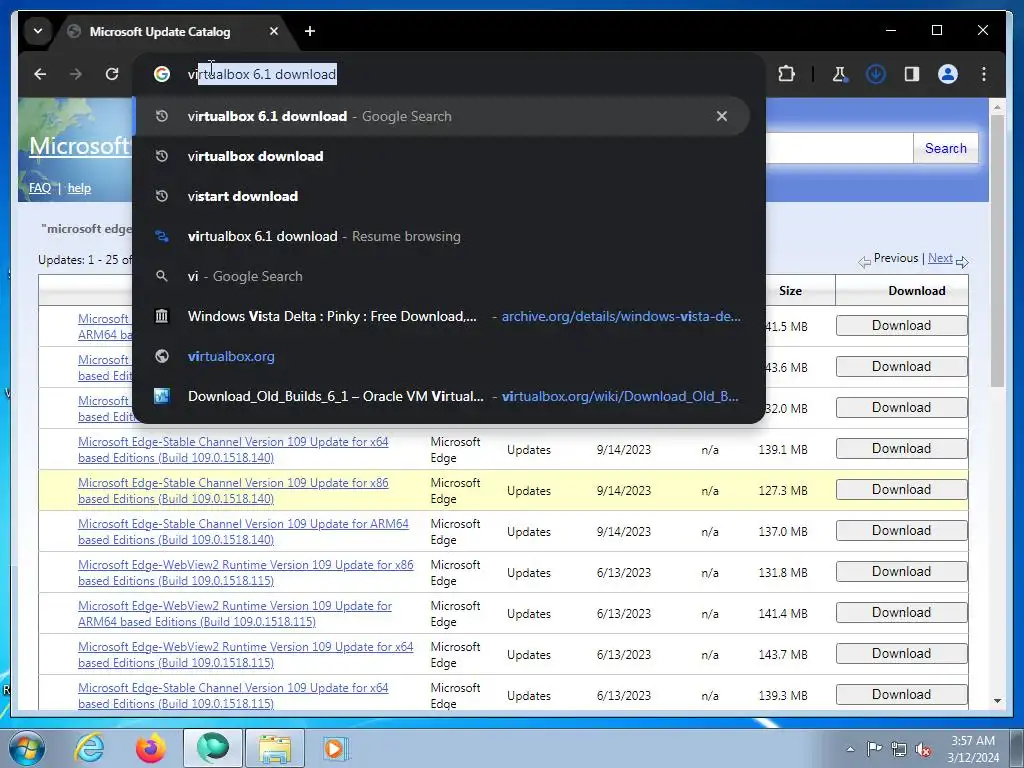Open WebView2 Runtime x64 Build 109.0.1518.115 link
The height and width of the screenshot is (768, 1024).
click(x=246, y=654)
